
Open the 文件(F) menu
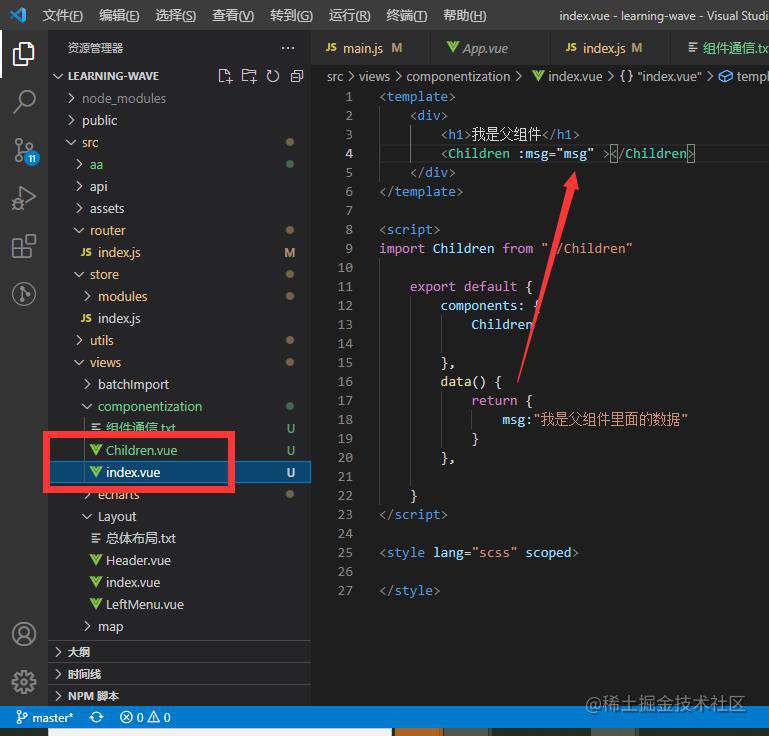pos(63,16)
